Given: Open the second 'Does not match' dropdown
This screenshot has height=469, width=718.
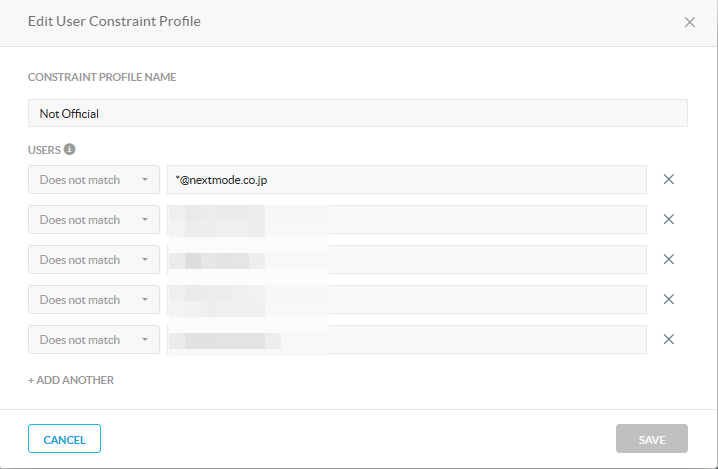Looking at the screenshot, I should point(94,219).
